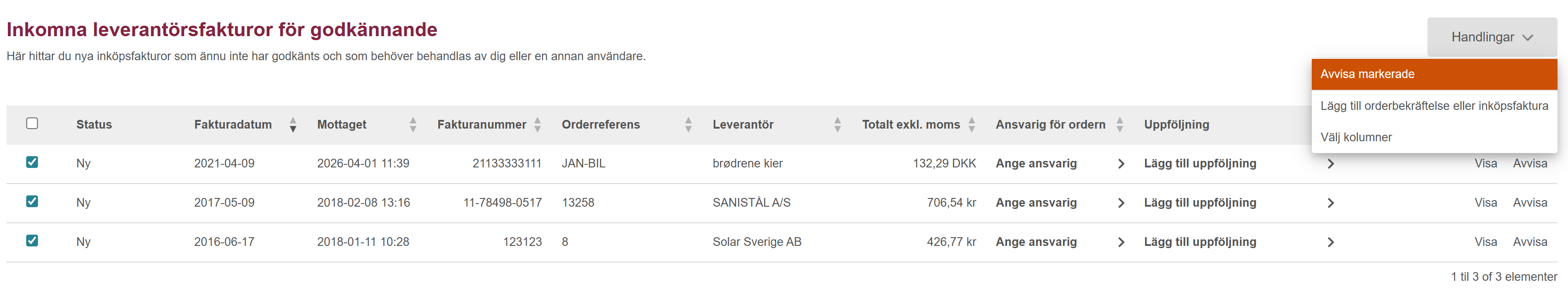Viewport: 1568px width, 293px height.
Task: Toggle the select-all checkbox in header
Action: [x=32, y=123]
